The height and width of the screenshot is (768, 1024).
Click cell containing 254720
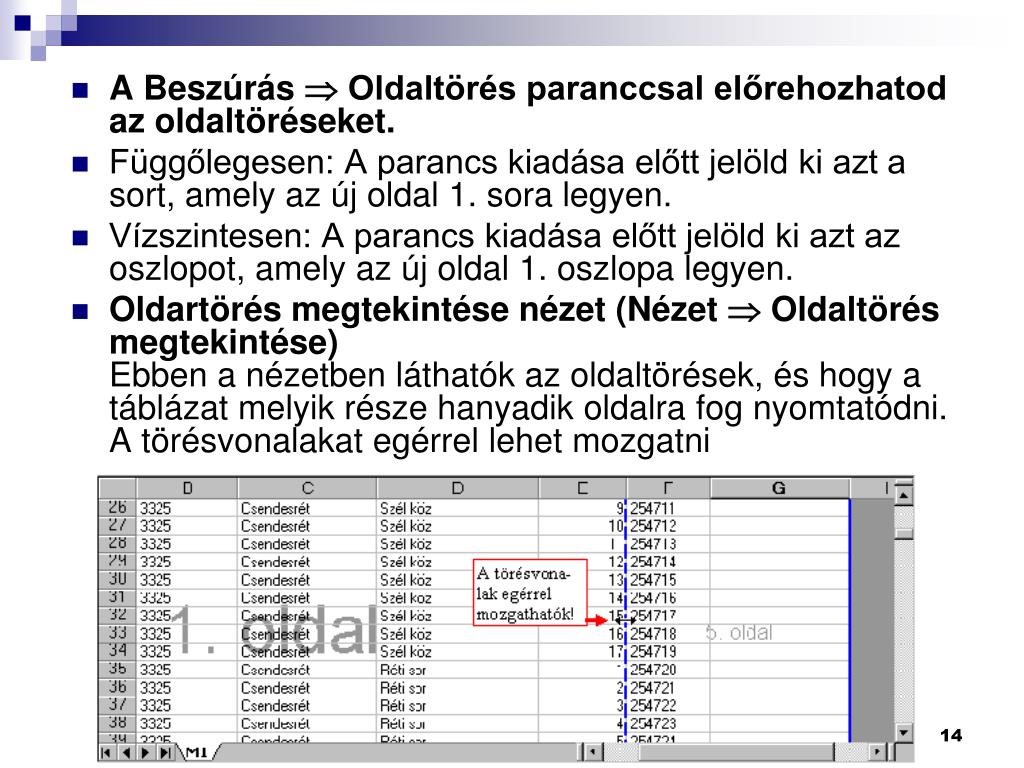pos(668,669)
